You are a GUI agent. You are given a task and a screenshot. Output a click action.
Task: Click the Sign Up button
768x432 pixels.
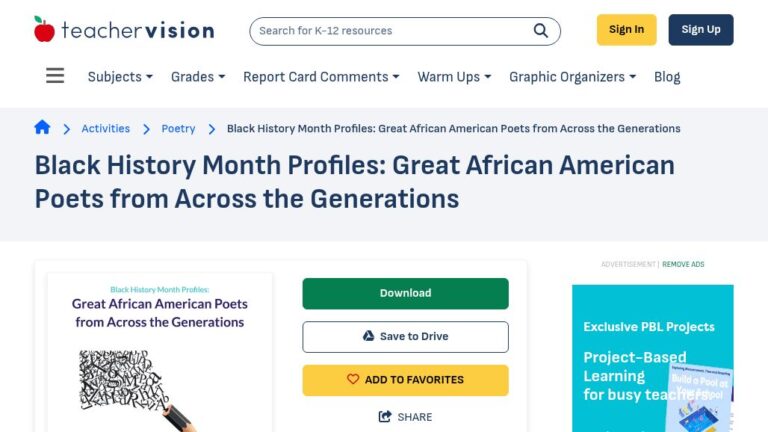pos(701,29)
